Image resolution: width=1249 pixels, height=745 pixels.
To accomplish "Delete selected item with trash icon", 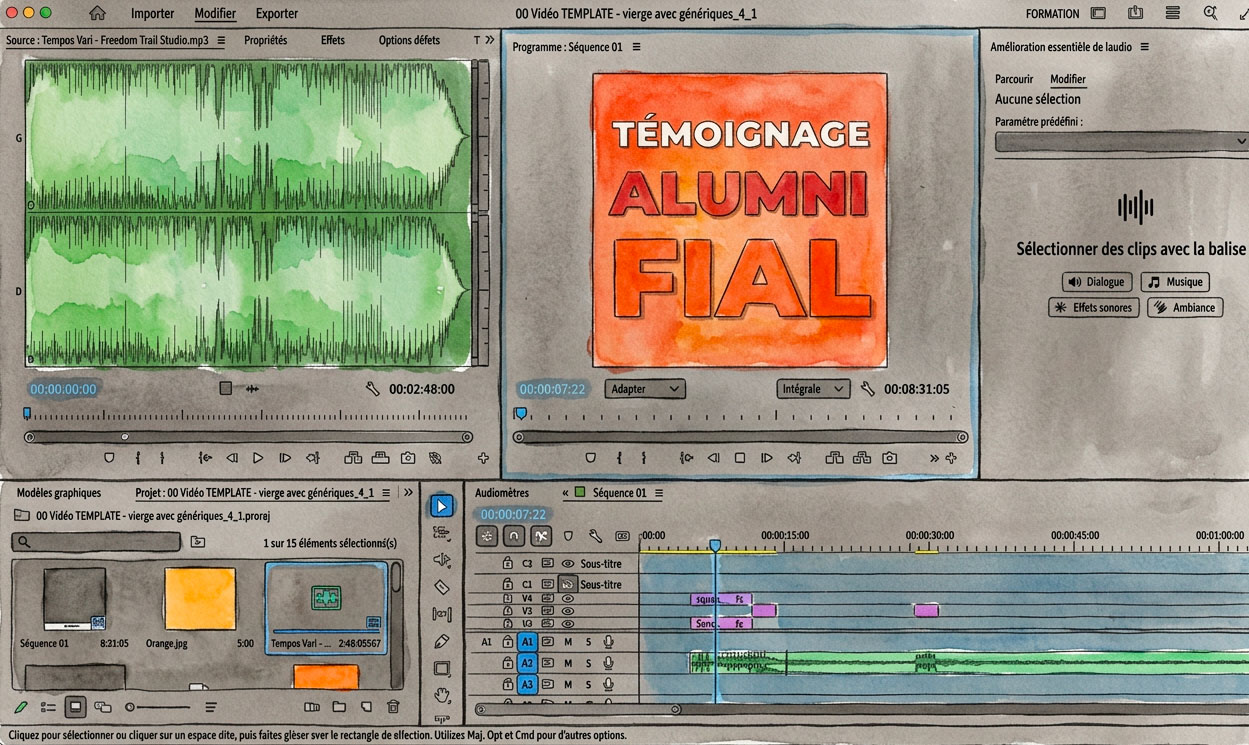I will point(393,707).
